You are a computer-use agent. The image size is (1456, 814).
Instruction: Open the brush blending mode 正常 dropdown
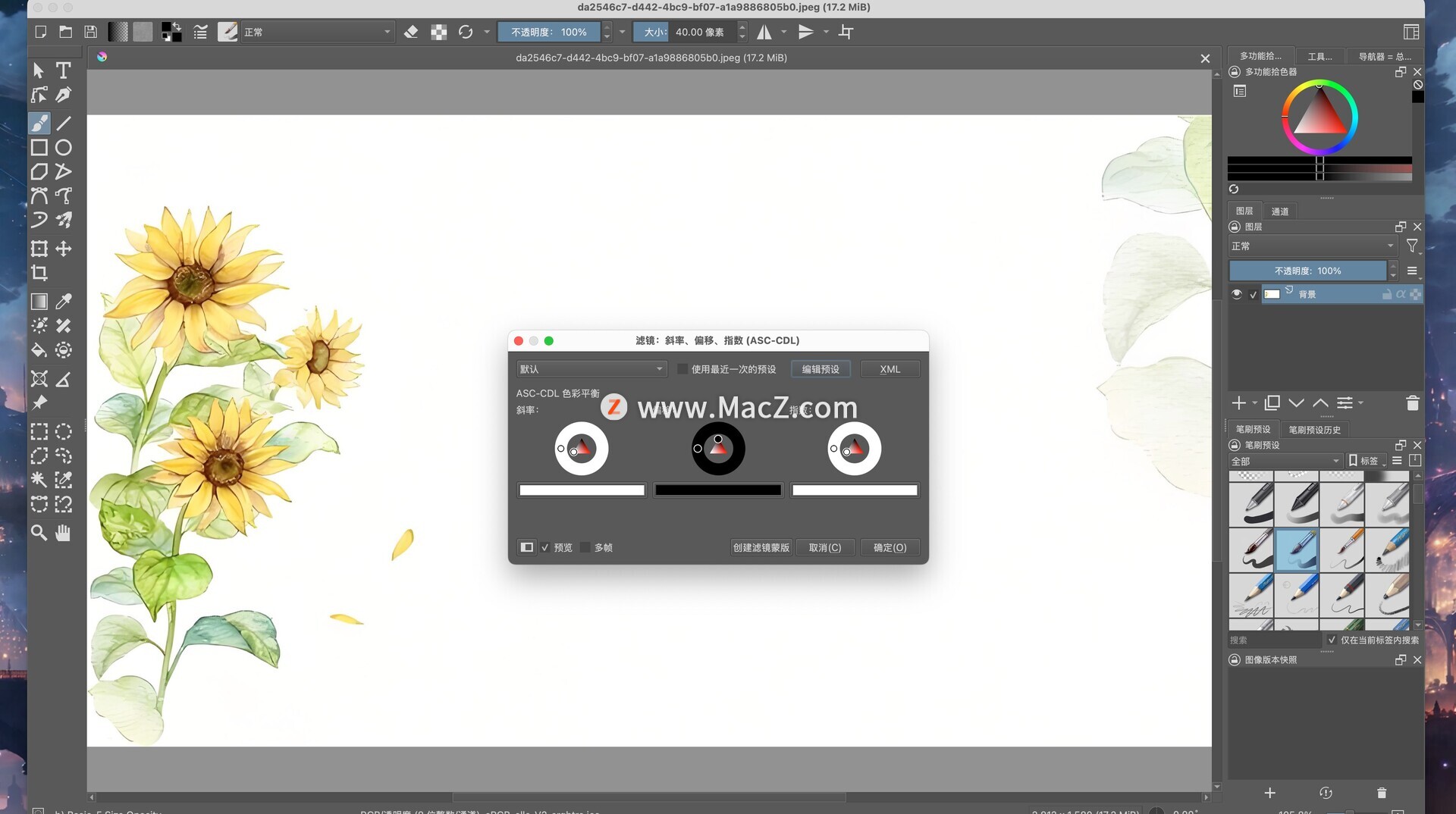(x=317, y=32)
